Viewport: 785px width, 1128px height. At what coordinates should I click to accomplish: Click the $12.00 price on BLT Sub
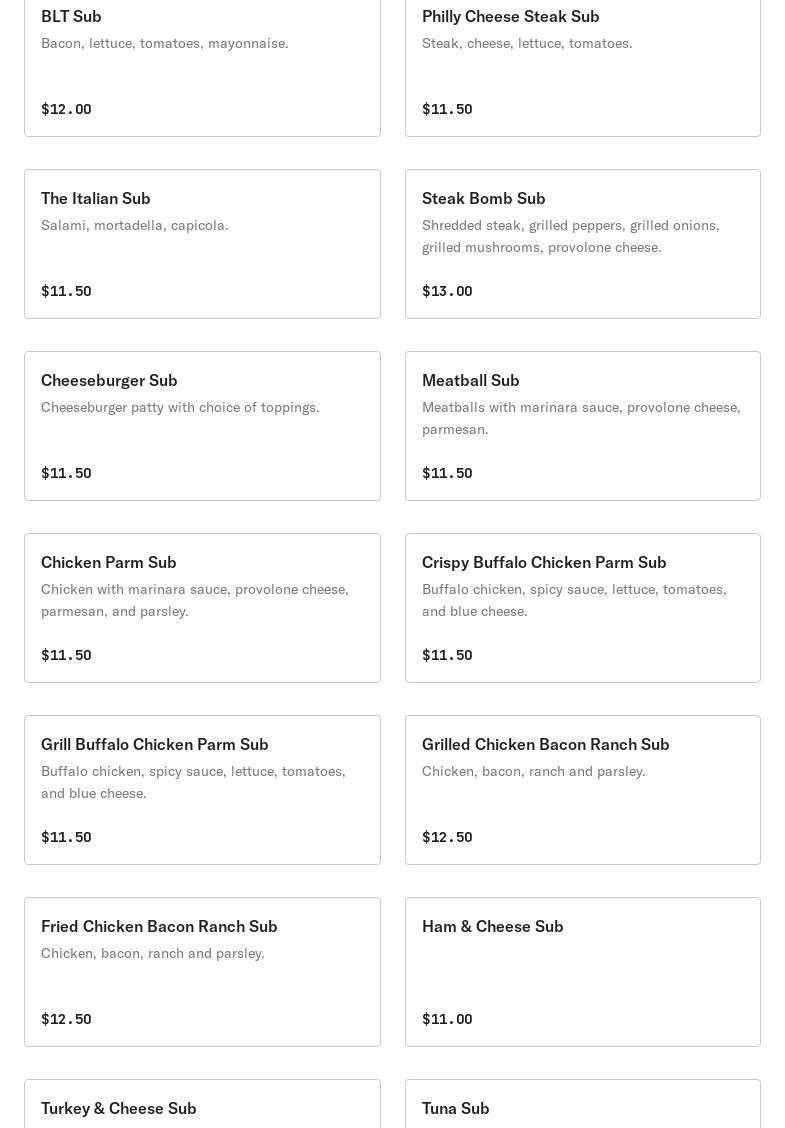pos(66,109)
